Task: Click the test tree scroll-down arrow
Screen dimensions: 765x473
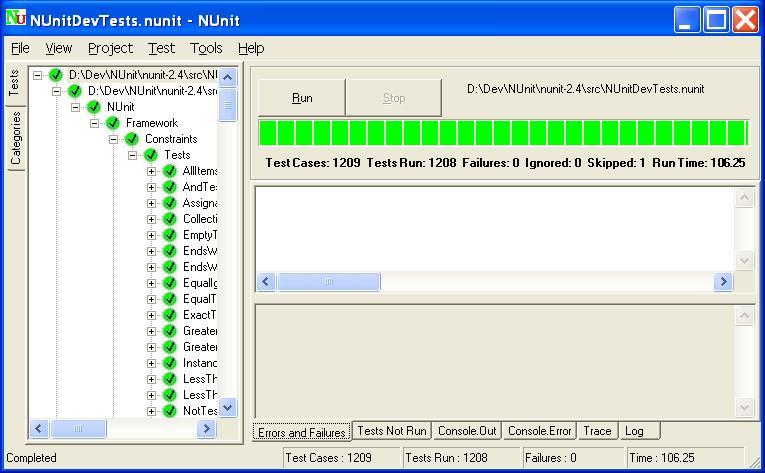Action: 227,407
